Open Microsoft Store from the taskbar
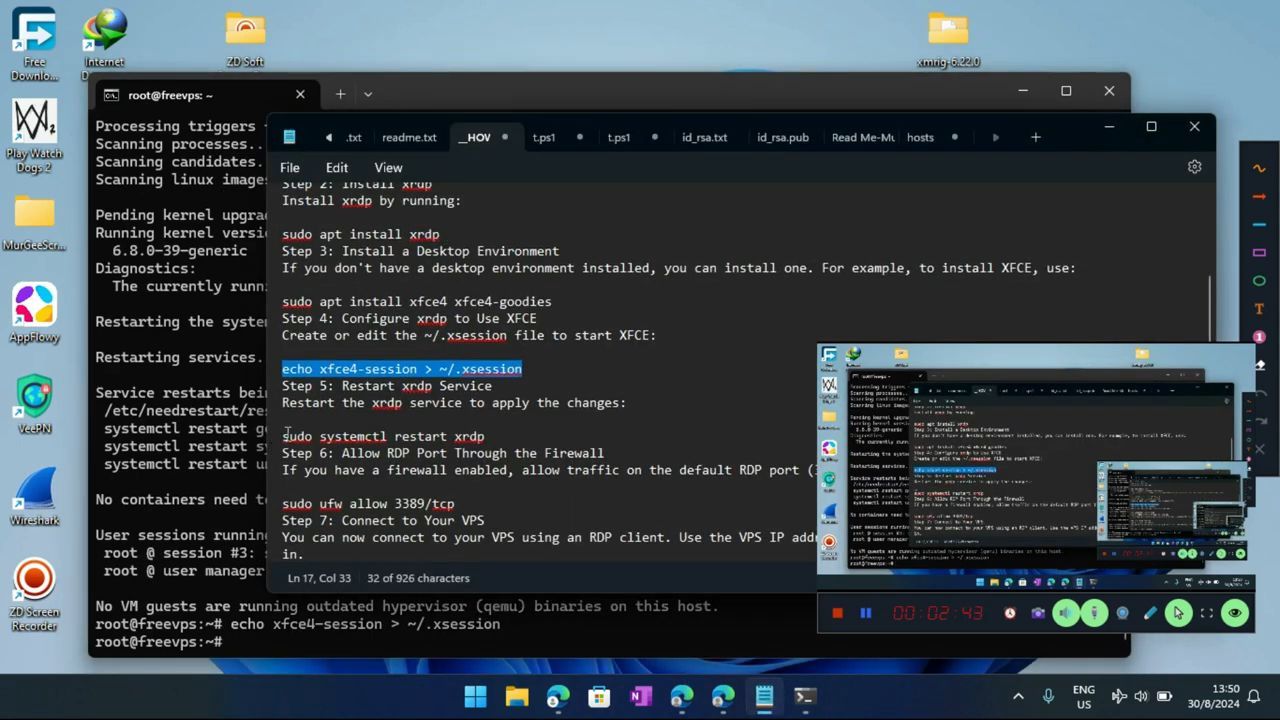The height and width of the screenshot is (720, 1280). point(599,696)
